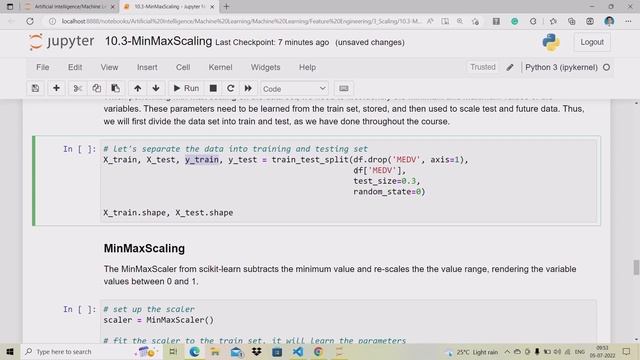Open the Edit menu

75,67
